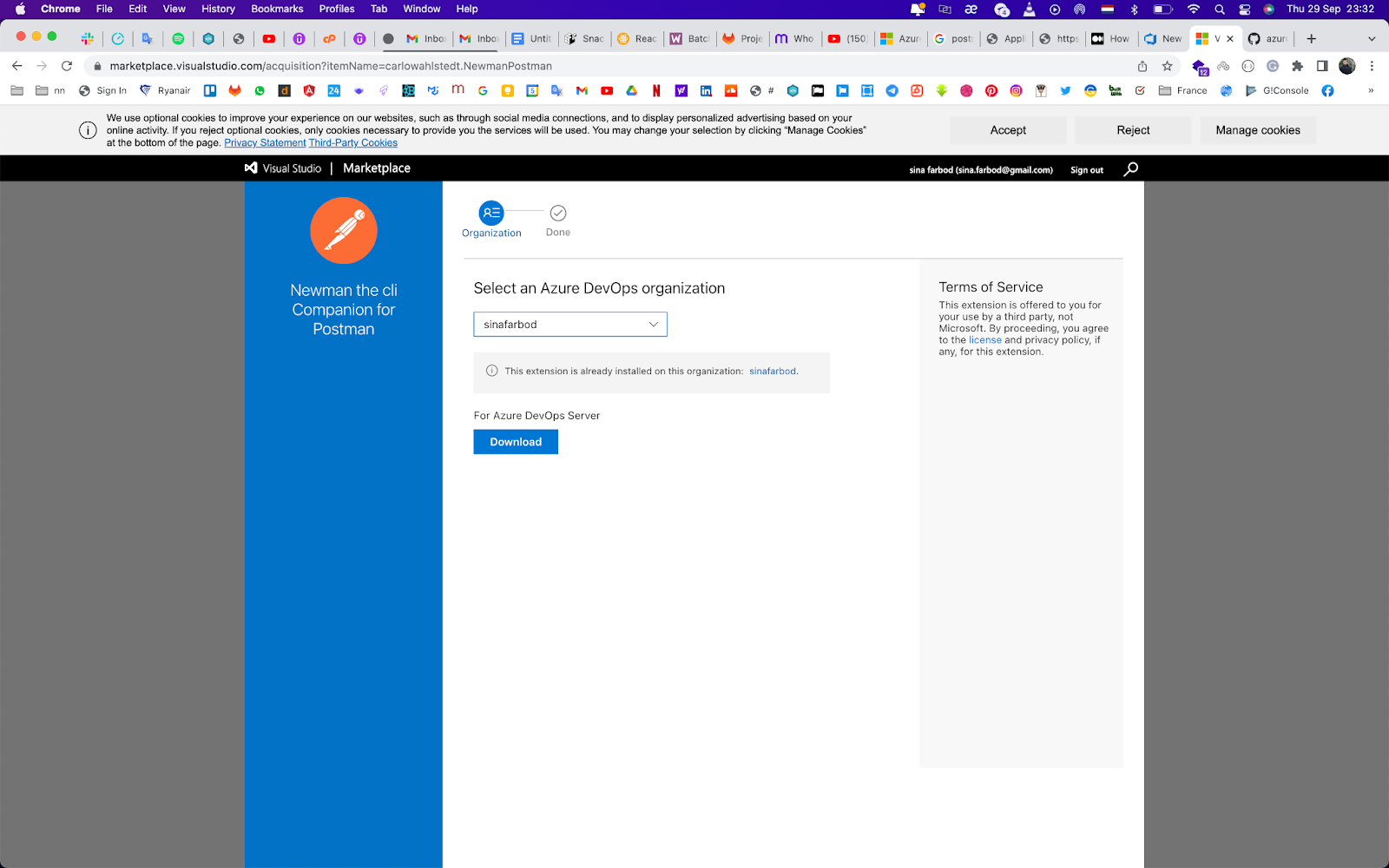Open the Instagram bookmark icon
Viewport: 1389px width, 868px height.
tap(1016, 90)
